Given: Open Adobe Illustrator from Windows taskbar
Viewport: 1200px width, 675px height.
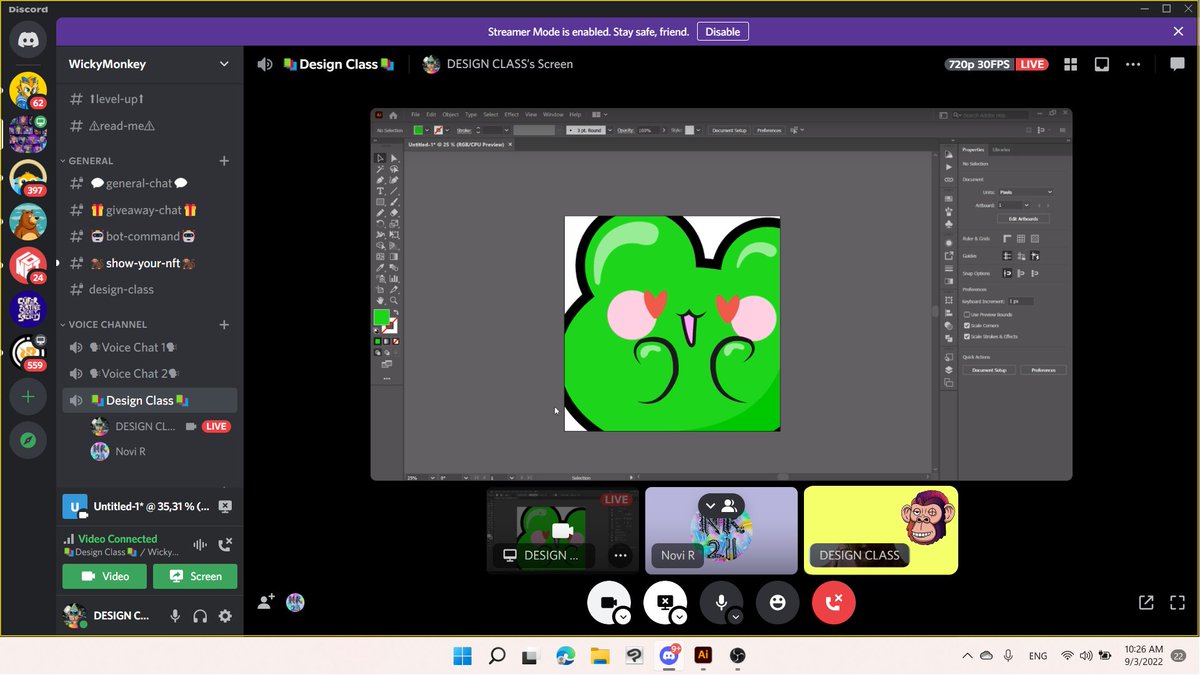Looking at the screenshot, I should pos(703,655).
